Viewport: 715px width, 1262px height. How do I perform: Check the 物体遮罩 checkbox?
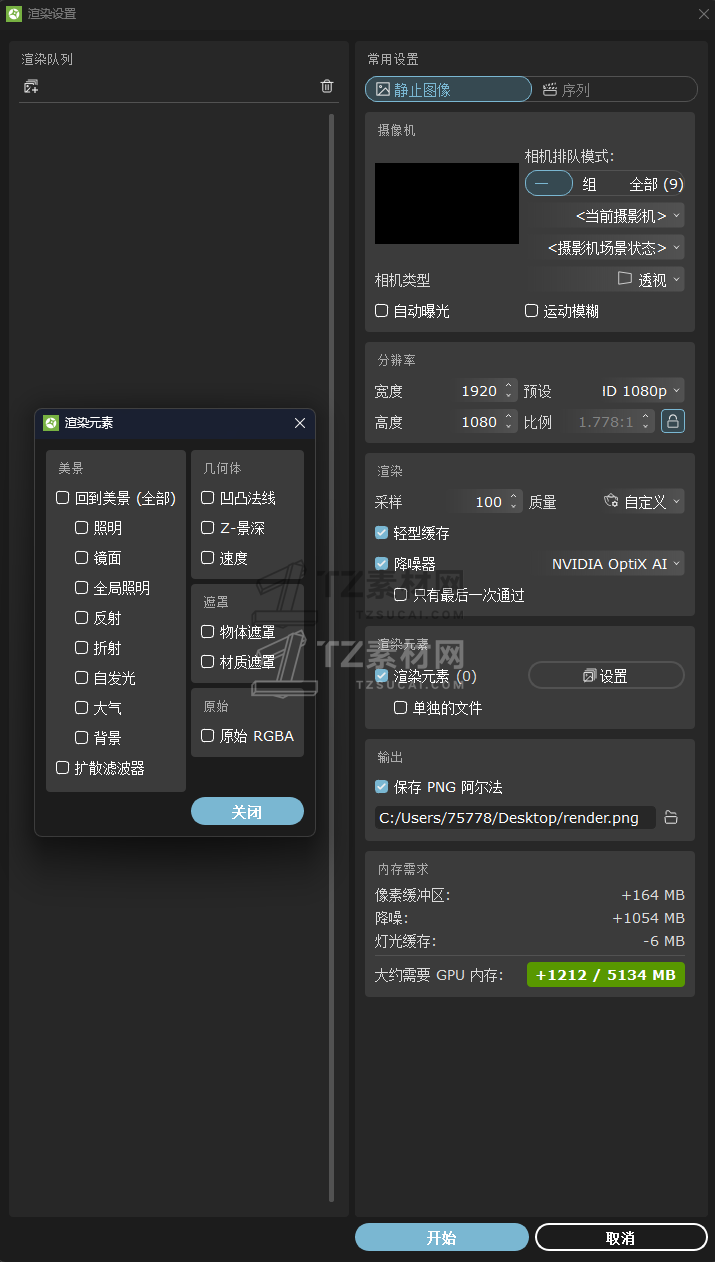tap(207, 632)
